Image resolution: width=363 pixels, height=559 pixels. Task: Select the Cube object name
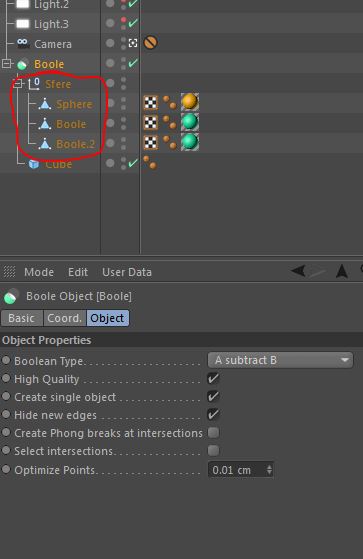pos(58,164)
